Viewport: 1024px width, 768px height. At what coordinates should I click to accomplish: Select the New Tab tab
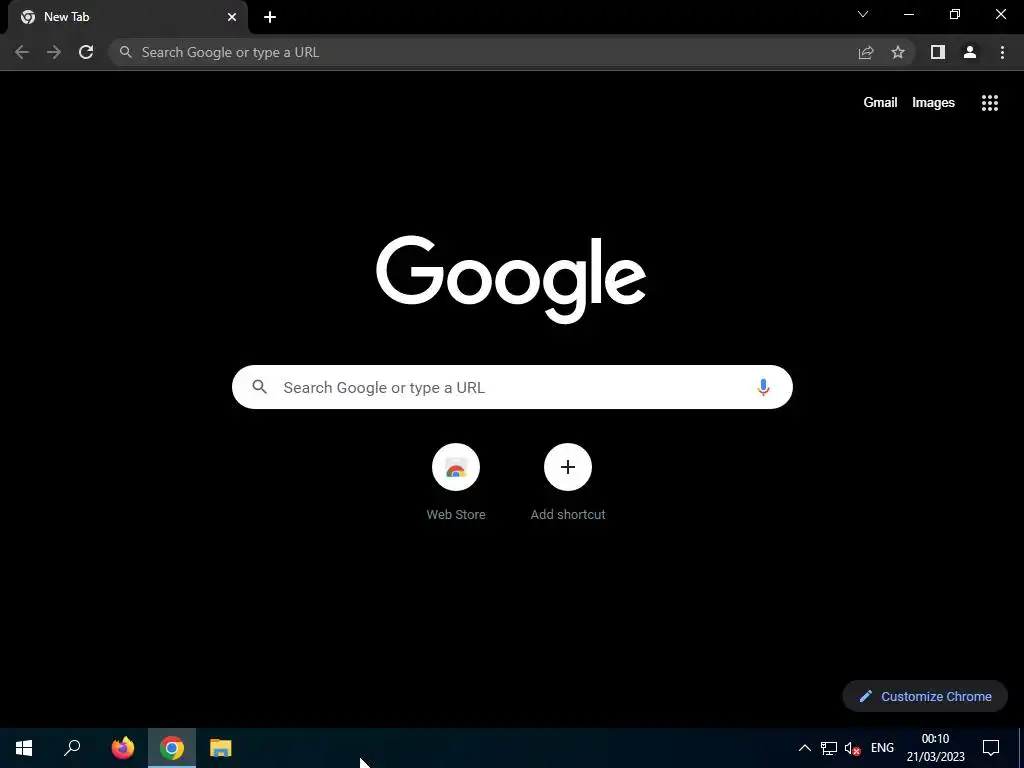[x=128, y=17]
